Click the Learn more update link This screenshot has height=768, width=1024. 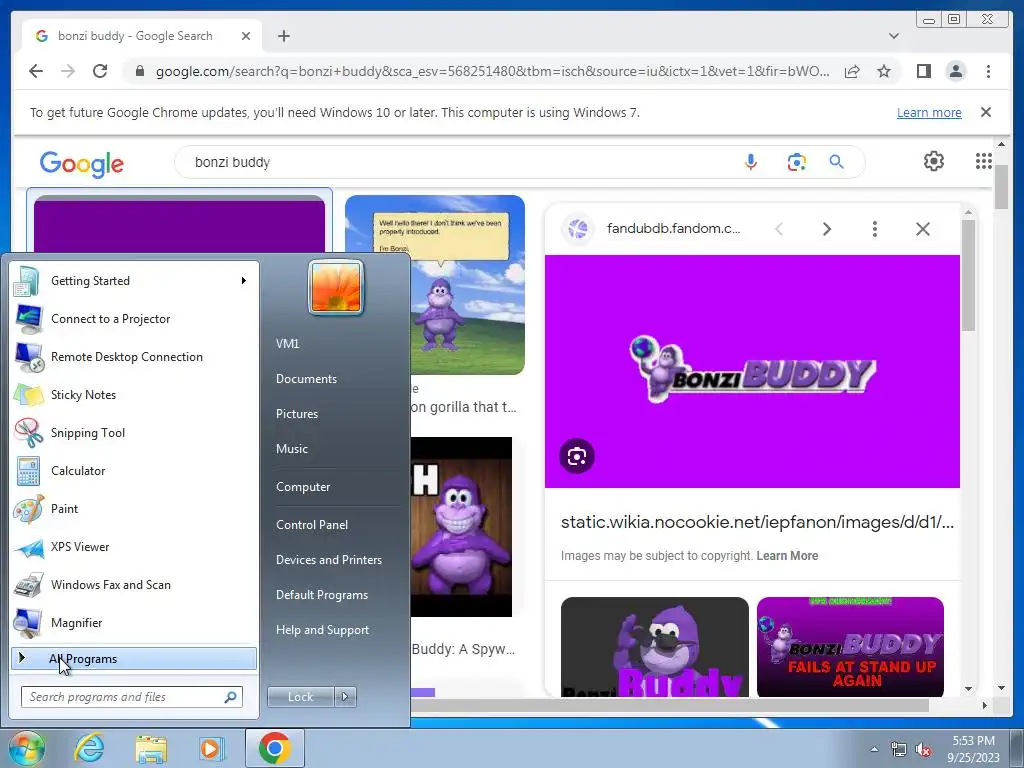coord(929,112)
